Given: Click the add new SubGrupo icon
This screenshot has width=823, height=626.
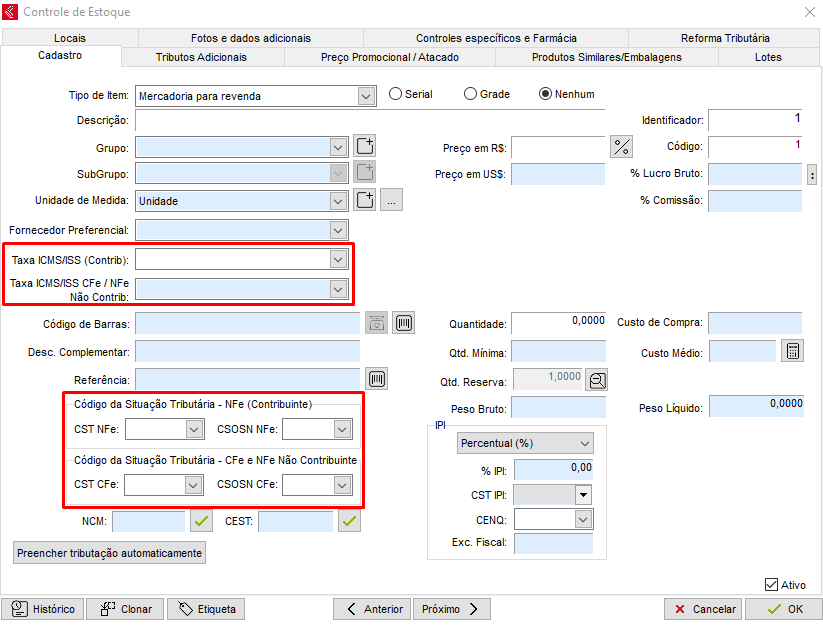Looking at the screenshot, I should [365, 172].
